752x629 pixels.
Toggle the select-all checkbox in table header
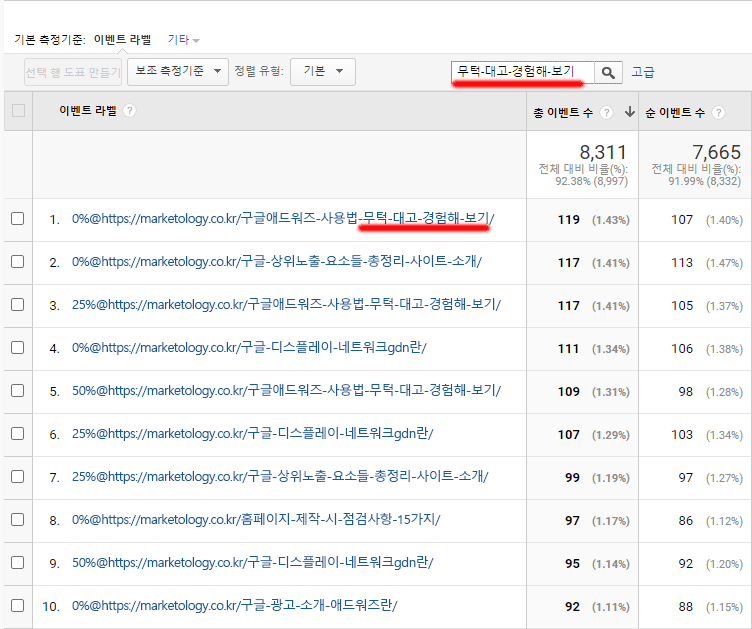(x=17, y=111)
